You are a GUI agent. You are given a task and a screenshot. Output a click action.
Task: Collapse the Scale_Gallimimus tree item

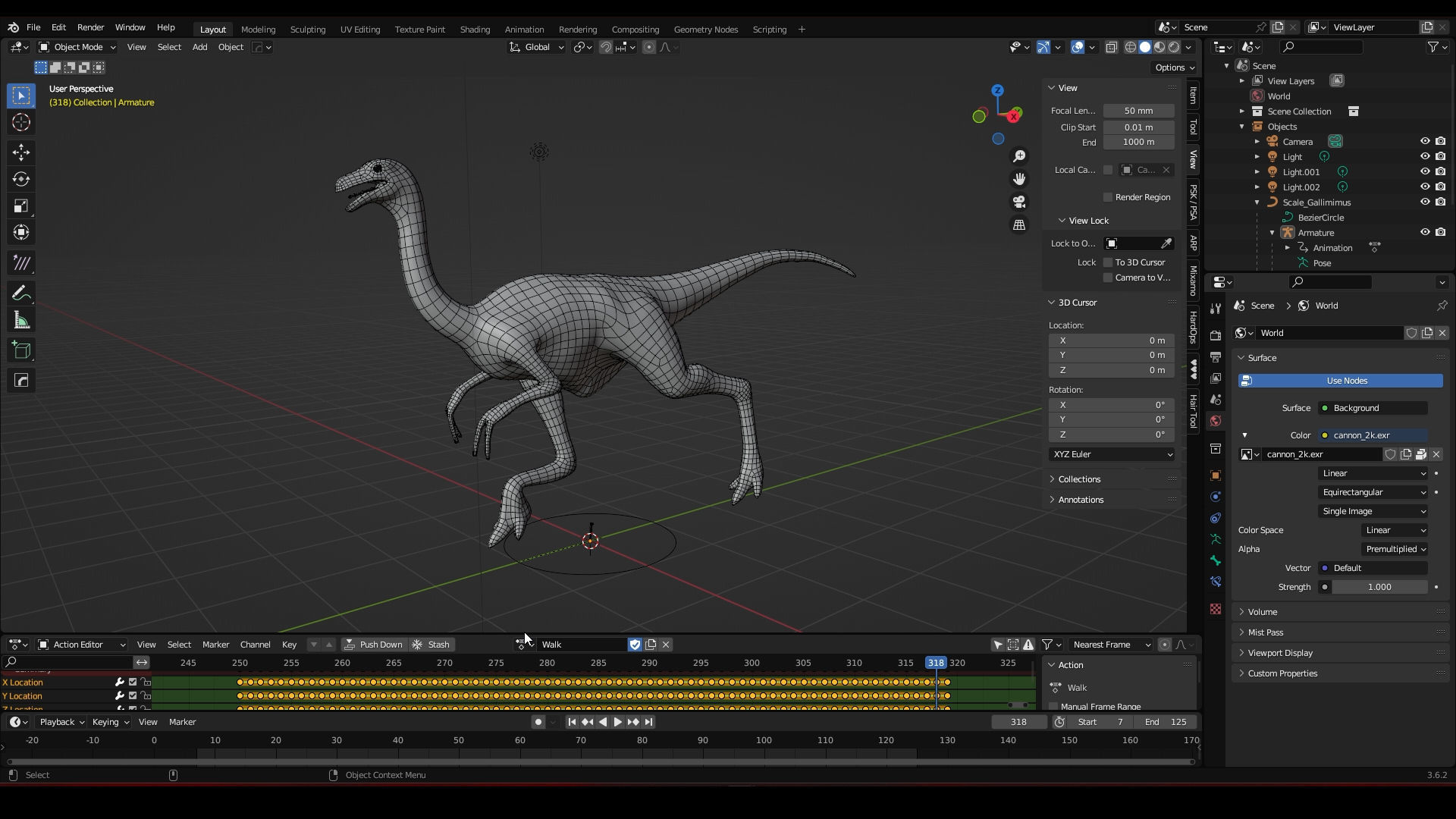1257,202
